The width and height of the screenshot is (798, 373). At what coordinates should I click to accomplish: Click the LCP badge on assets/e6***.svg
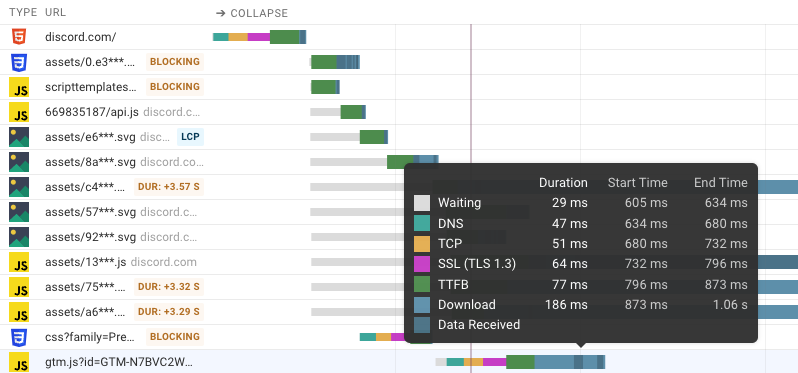(x=190, y=137)
